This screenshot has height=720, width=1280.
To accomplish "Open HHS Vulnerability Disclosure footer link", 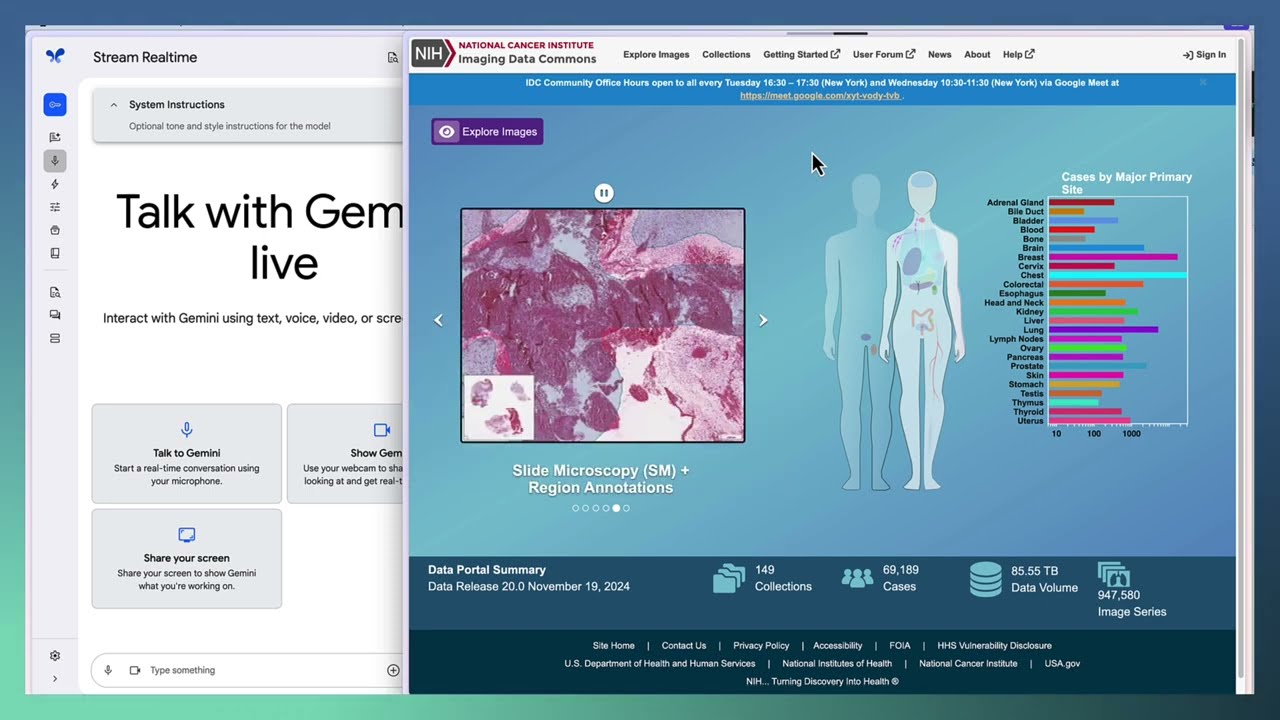I will (994, 646).
